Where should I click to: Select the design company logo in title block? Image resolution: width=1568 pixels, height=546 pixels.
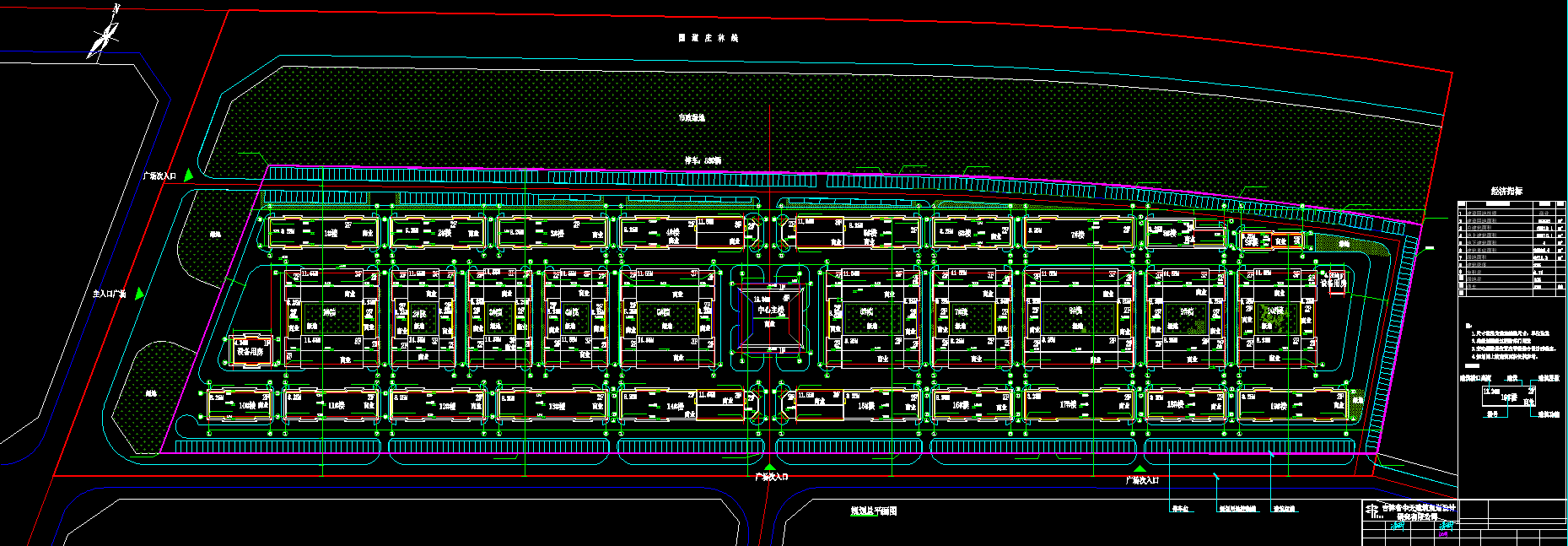1372,511
